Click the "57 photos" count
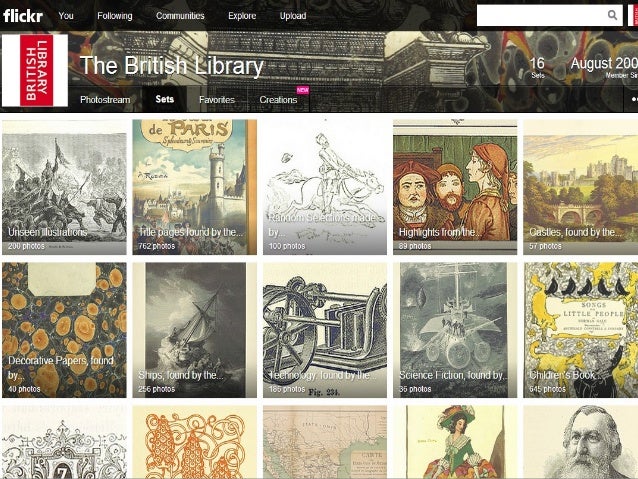Viewport: 638px width, 479px height. tap(545, 246)
